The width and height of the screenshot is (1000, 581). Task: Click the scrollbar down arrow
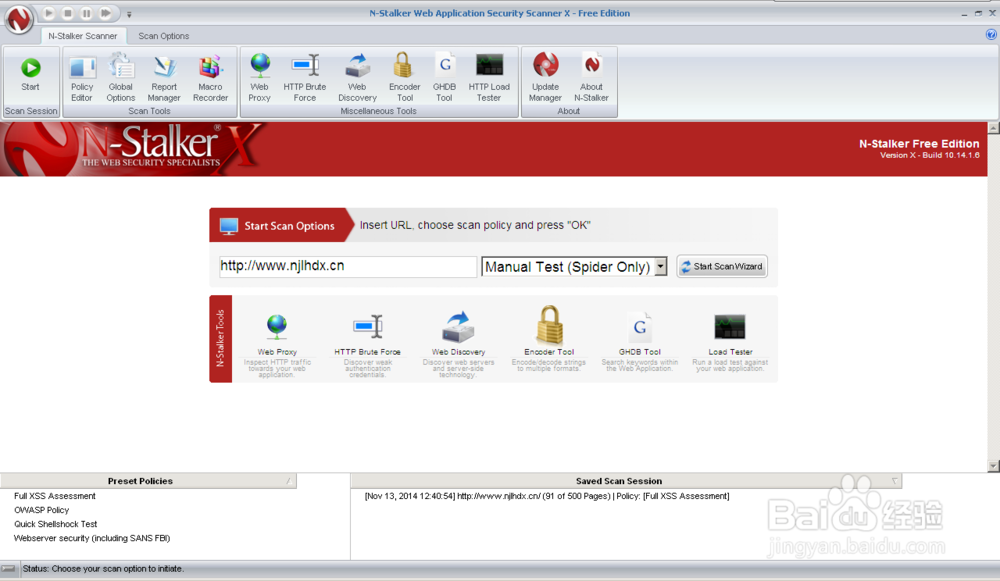coord(993,466)
